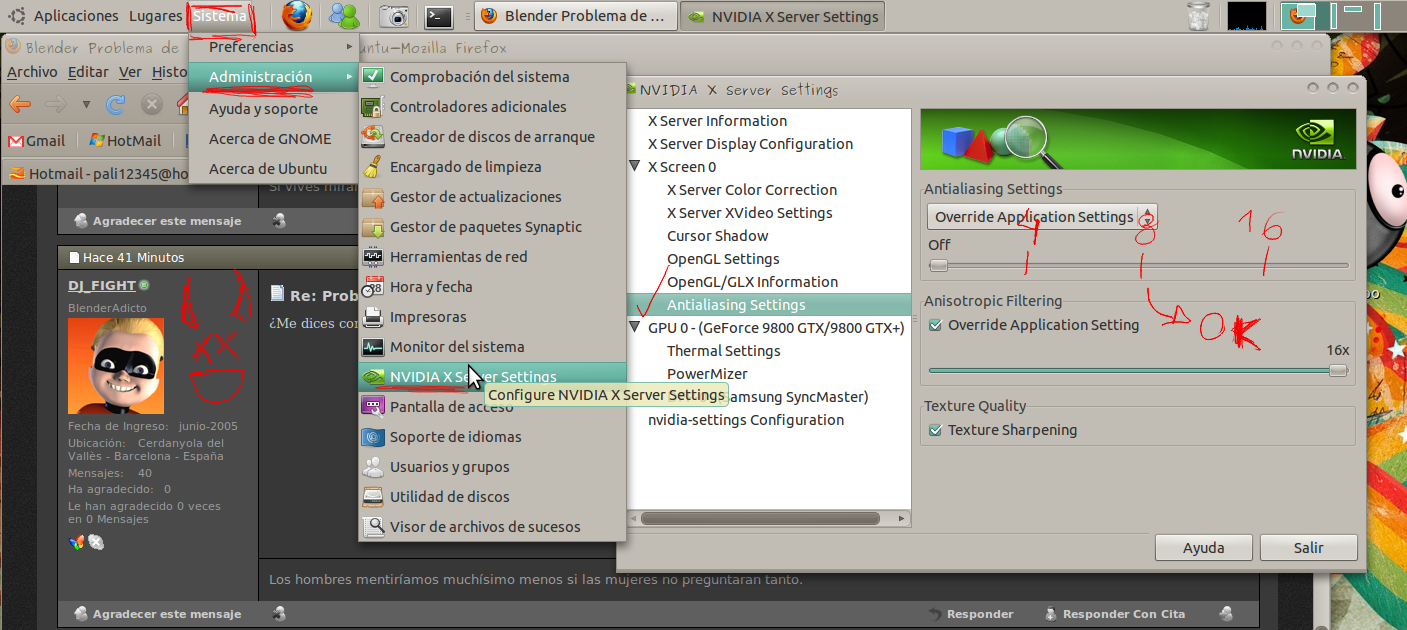Open Comprobación del sistema icon entry
The height and width of the screenshot is (630, 1407).
(x=492, y=77)
